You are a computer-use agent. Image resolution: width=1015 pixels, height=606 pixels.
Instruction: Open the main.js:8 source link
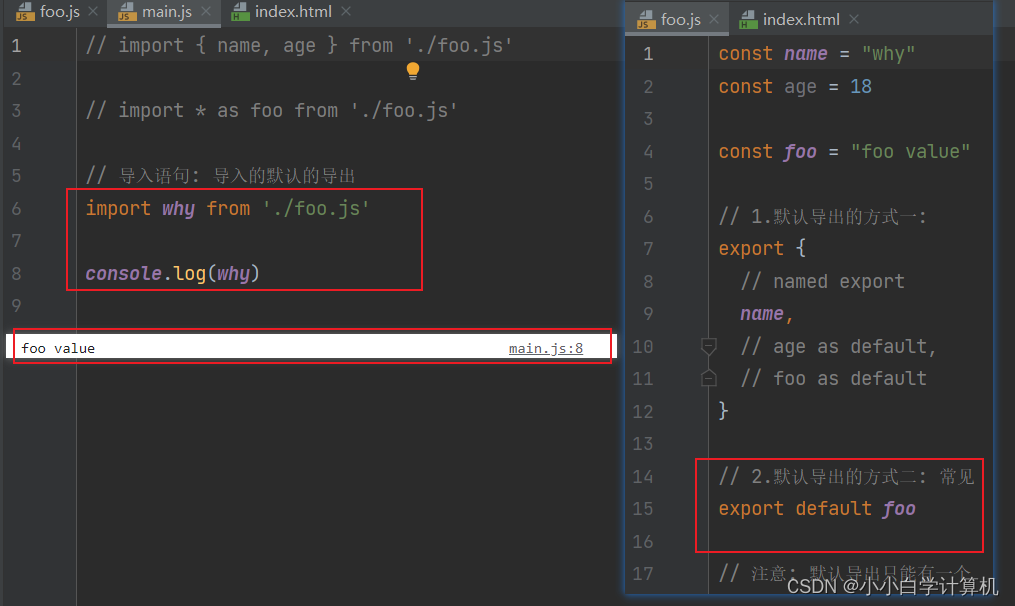tap(546, 348)
